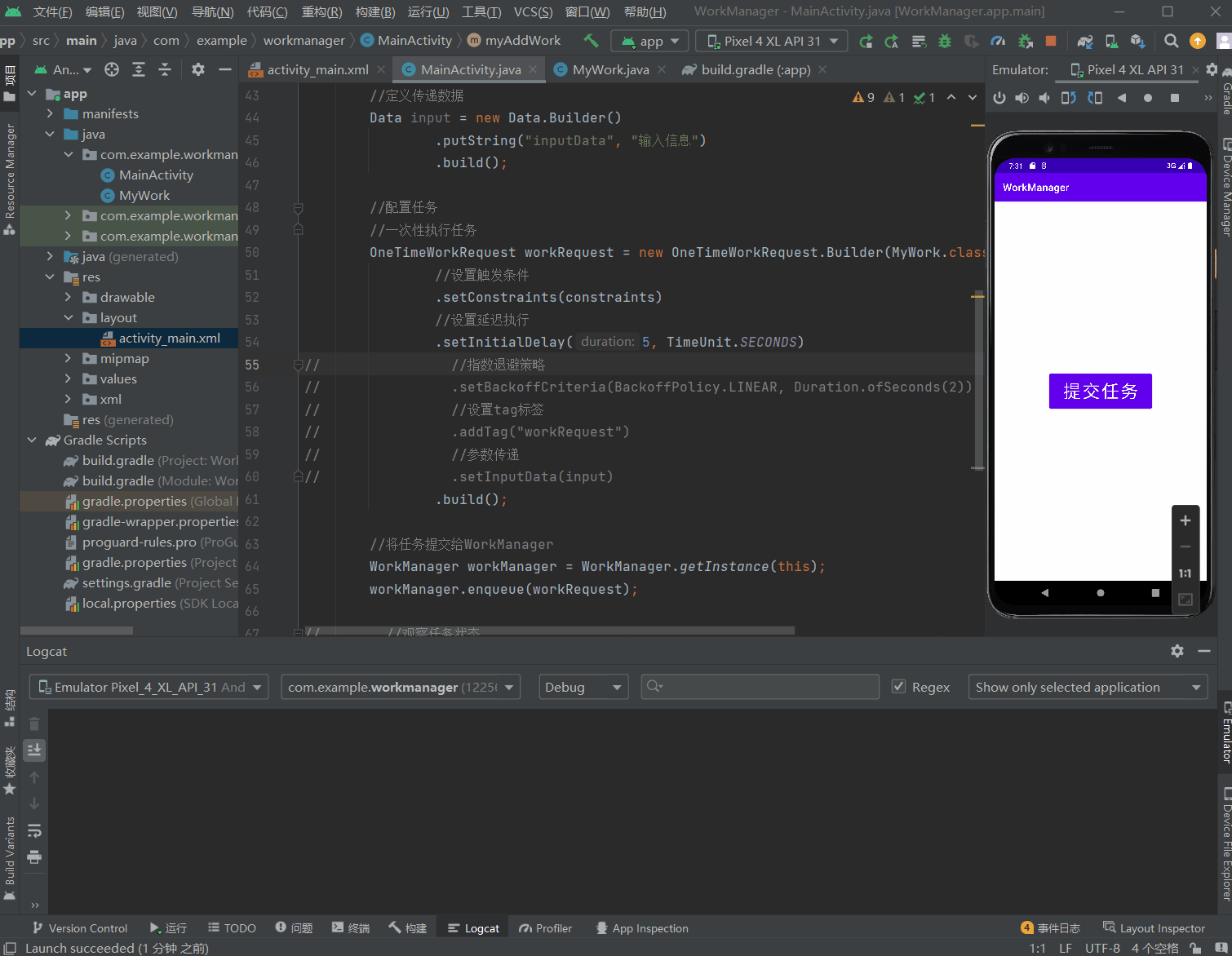The width and height of the screenshot is (1232, 956).
Task: Clear logcat using the trash icon
Action: tap(34, 724)
